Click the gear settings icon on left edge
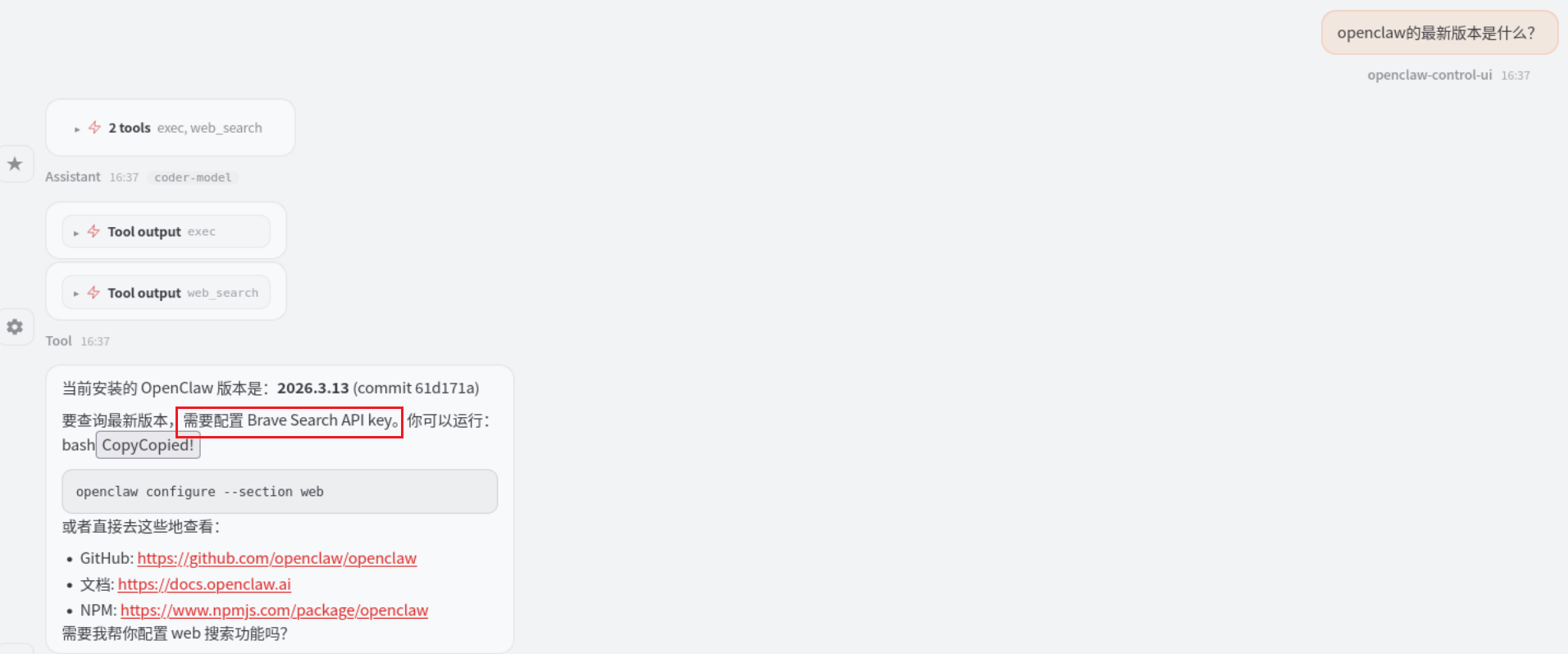Viewport: 1568px width, 654px height. [15, 327]
